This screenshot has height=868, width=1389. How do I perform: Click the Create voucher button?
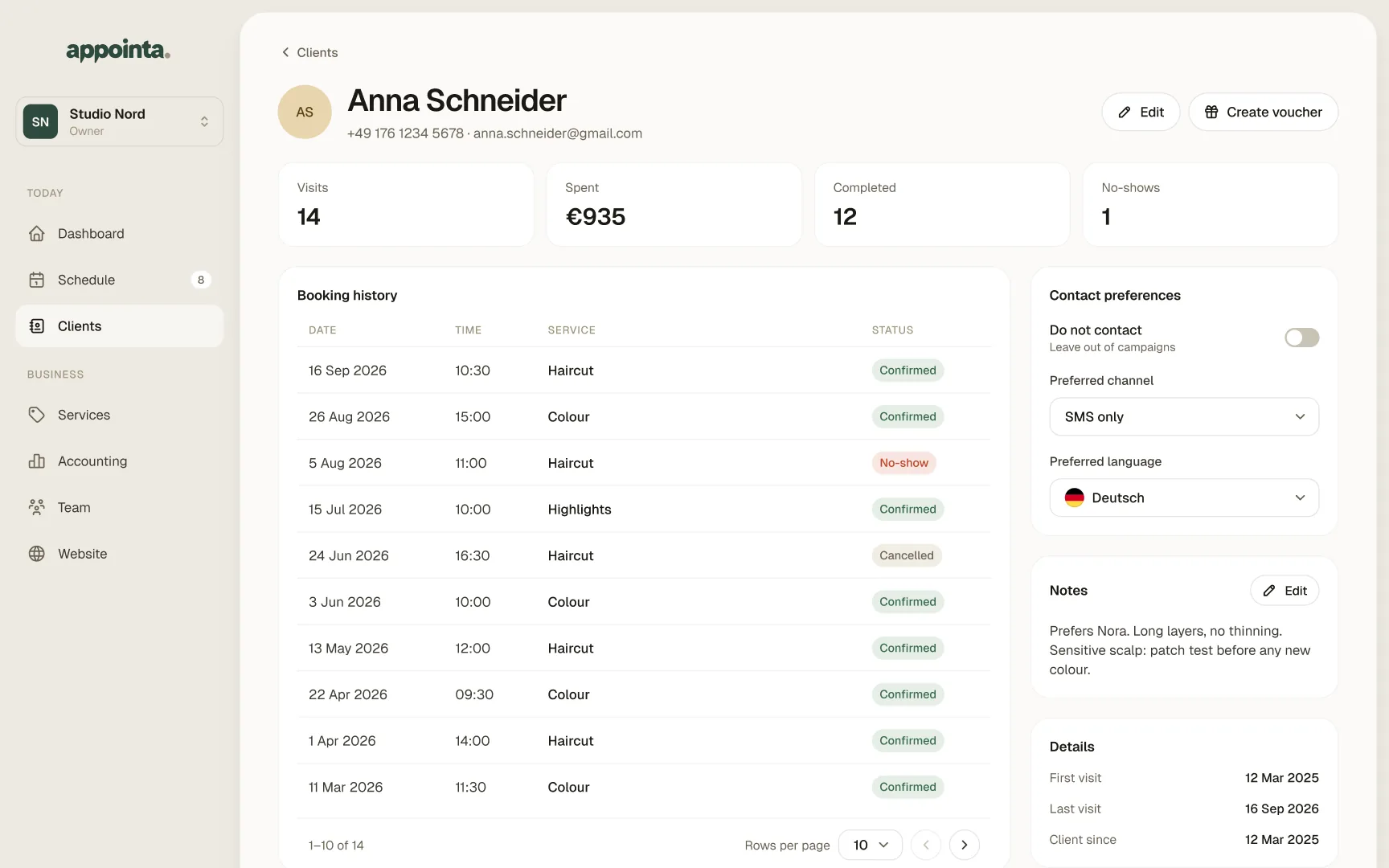[x=1264, y=112]
